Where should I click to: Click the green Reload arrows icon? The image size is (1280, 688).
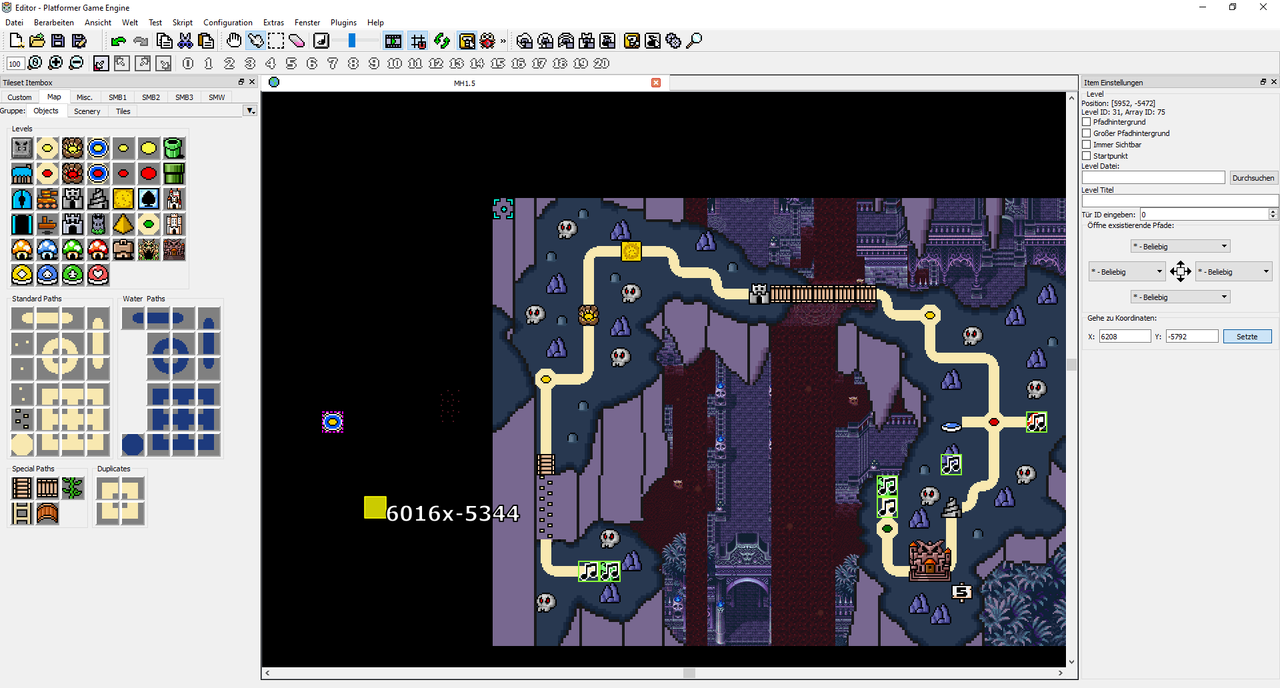(441, 41)
